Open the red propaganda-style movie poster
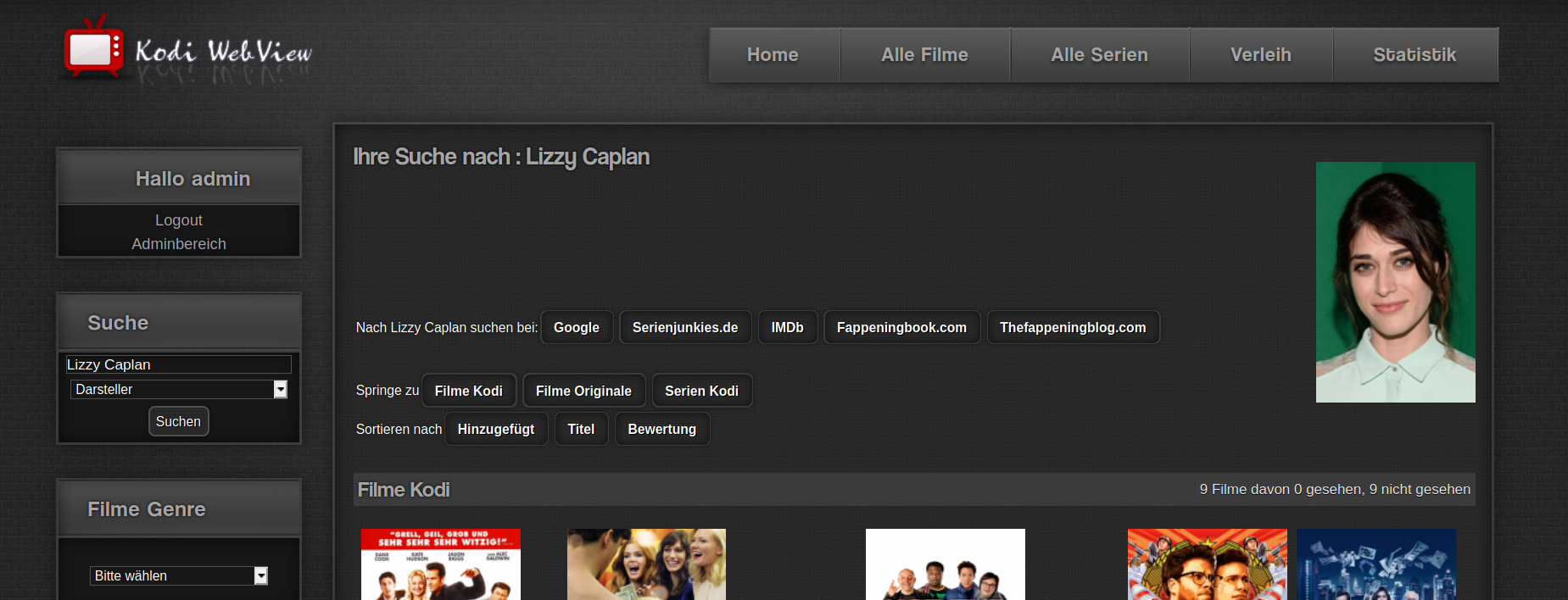This screenshot has width=1568, height=600. pyautogui.click(x=1208, y=564)
